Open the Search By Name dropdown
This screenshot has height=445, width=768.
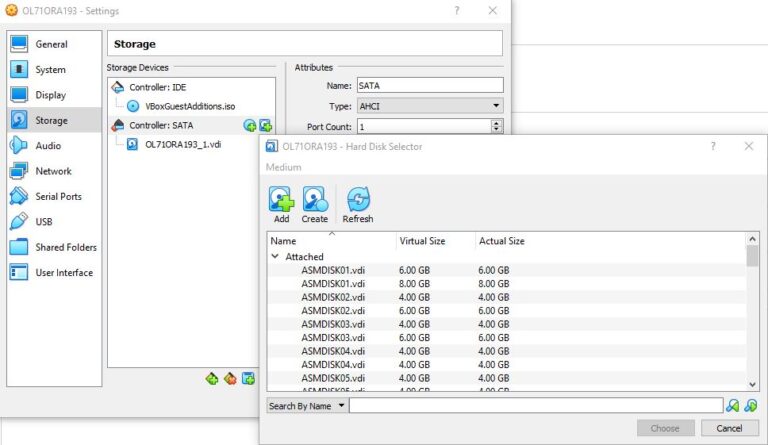point(307,406)
